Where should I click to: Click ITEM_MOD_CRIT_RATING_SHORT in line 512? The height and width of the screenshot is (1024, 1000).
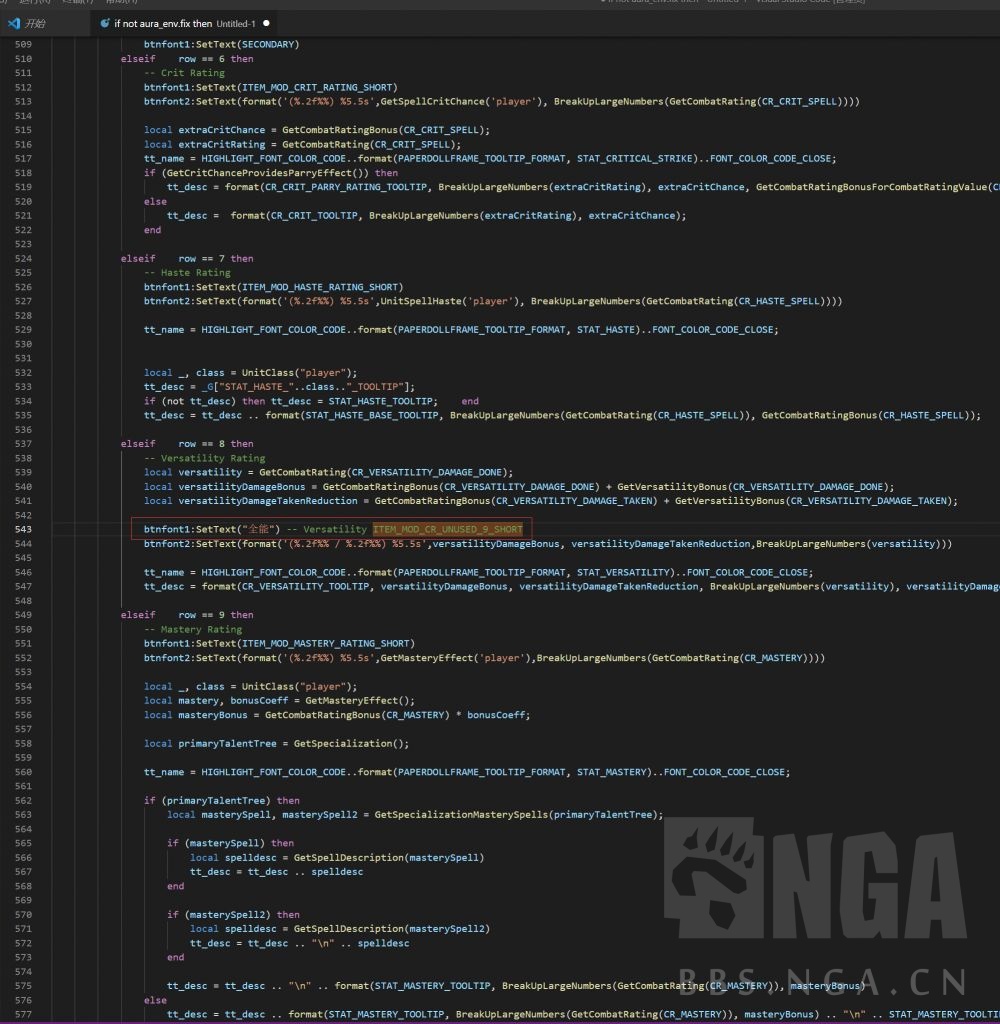coord(317,88)
